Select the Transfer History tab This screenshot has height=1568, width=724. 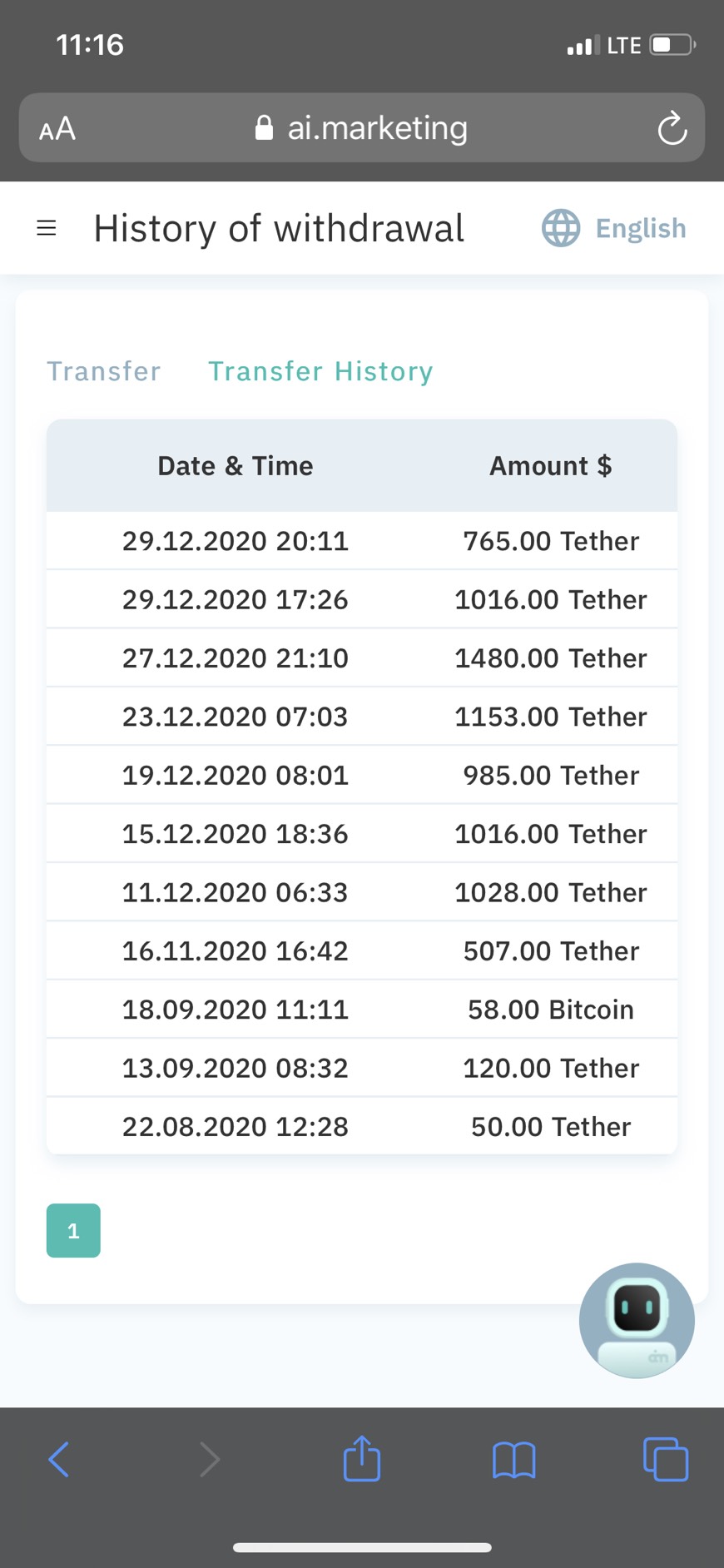[320, 371]
